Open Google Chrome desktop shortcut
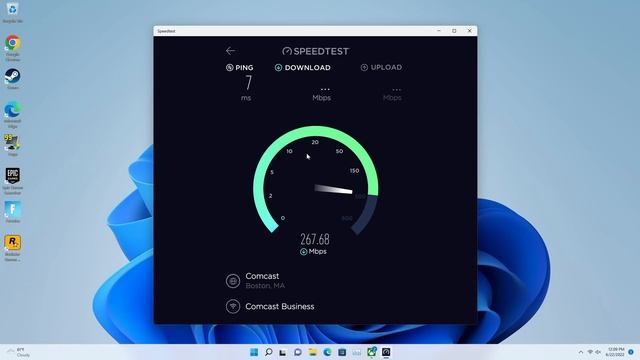This screenshot has width=640, height=360. [x=12, y=47]
